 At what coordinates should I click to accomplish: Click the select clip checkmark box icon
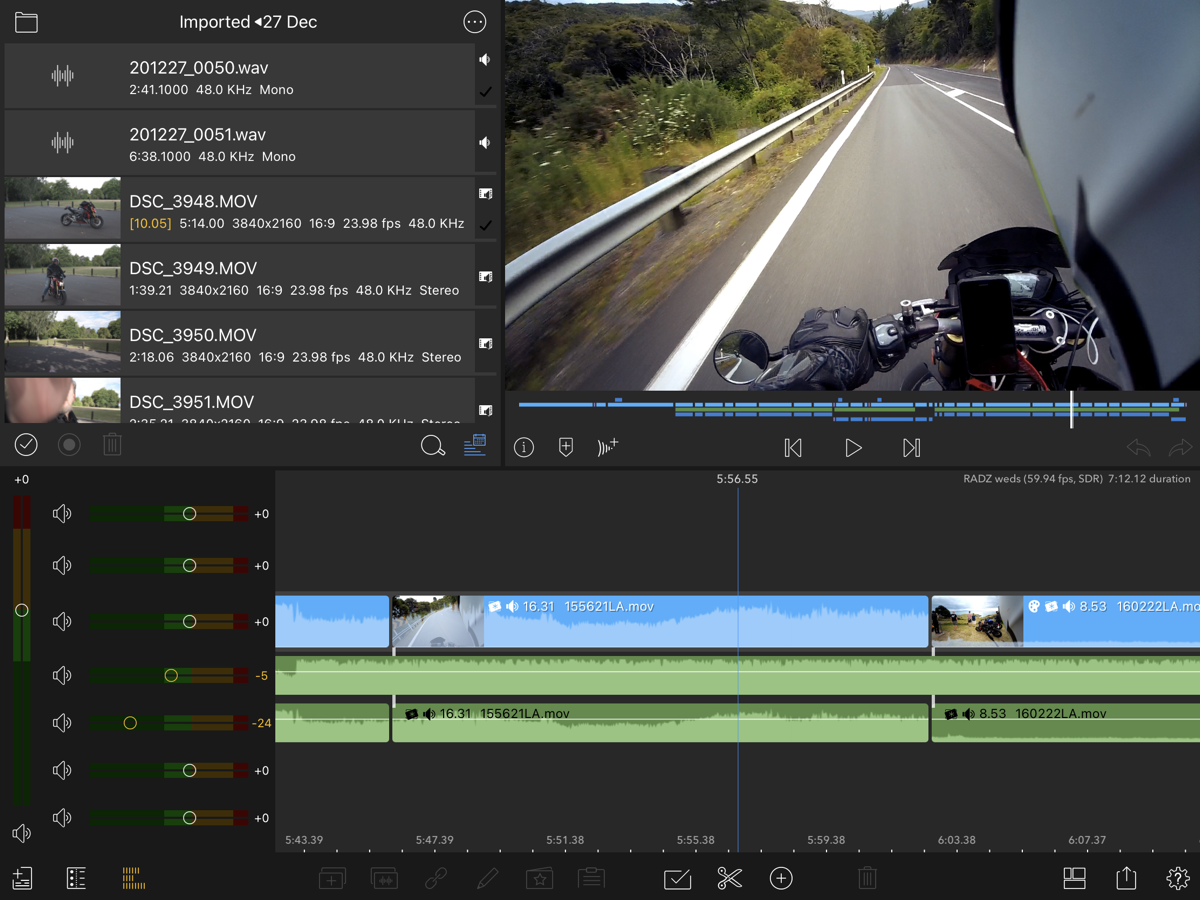677,879
